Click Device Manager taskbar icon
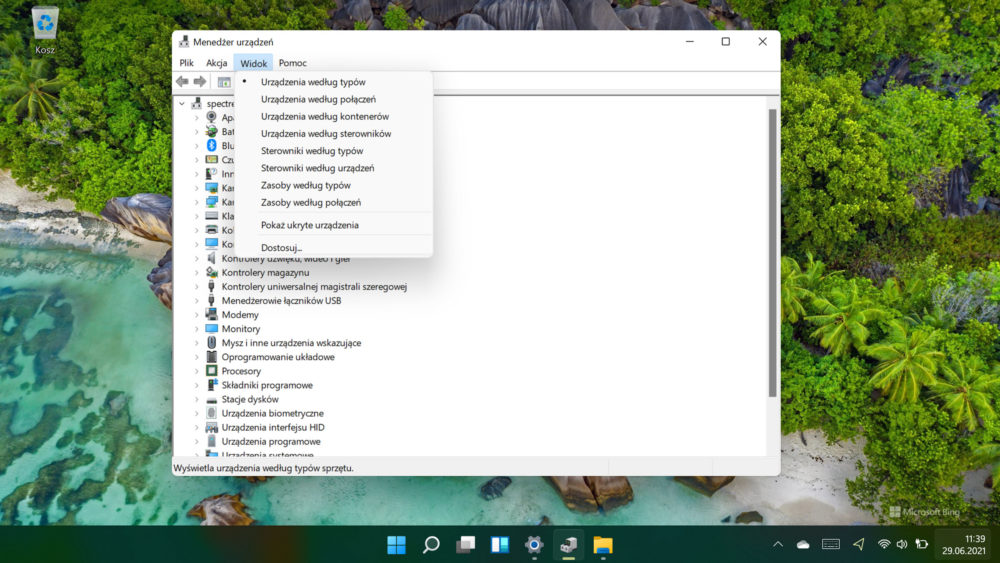Viewport: 1000px width, 563px height. (x=568, y=545)
